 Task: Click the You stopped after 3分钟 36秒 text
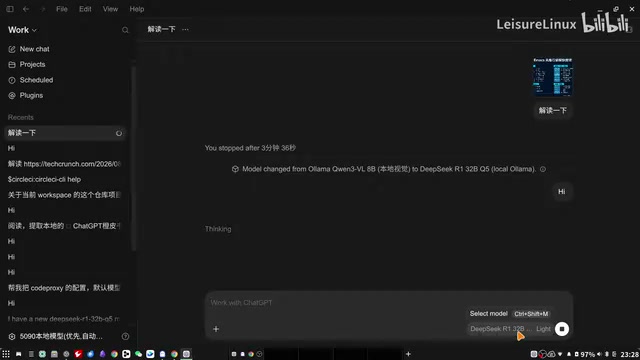click(250, 148)
